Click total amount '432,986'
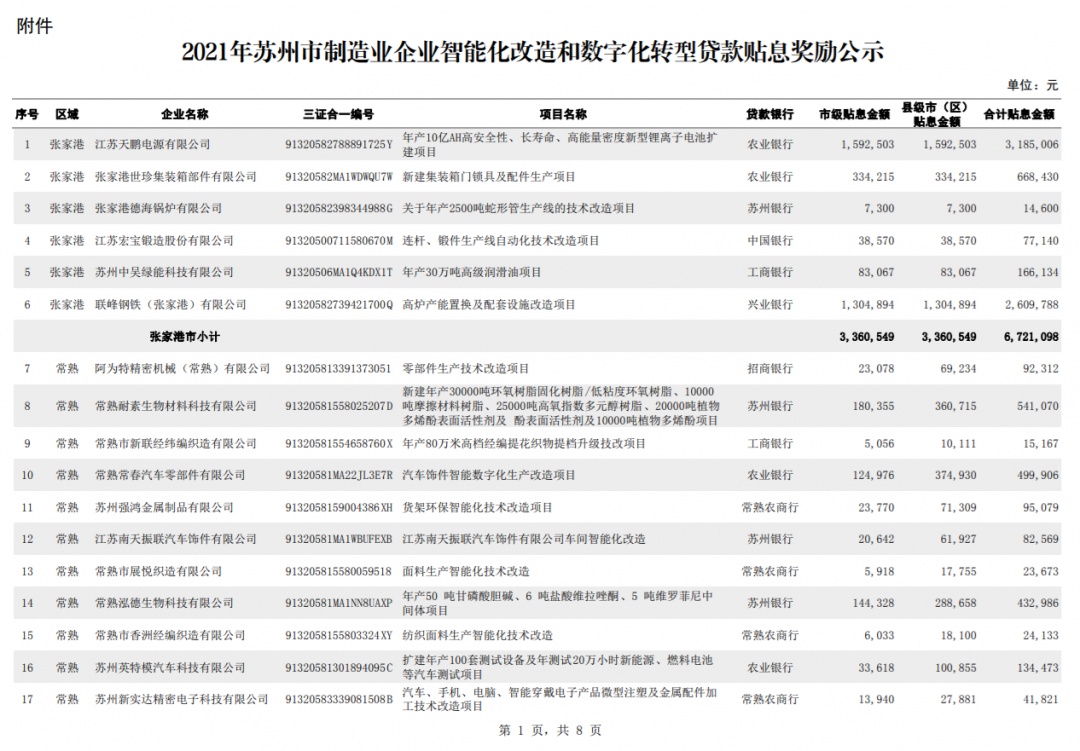1080x751 pixels. pos(1037,604)
